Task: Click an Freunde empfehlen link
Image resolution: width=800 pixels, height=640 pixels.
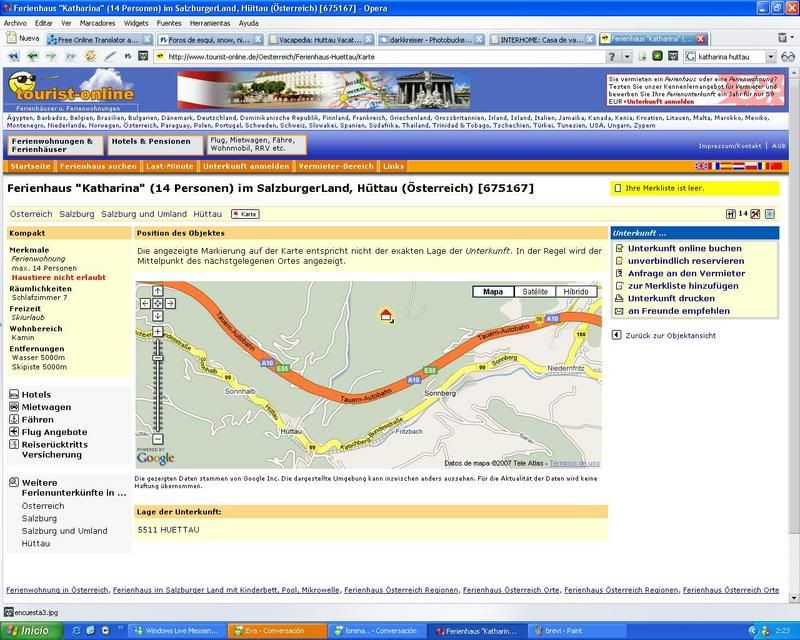Action: click(x=679, y=311)
